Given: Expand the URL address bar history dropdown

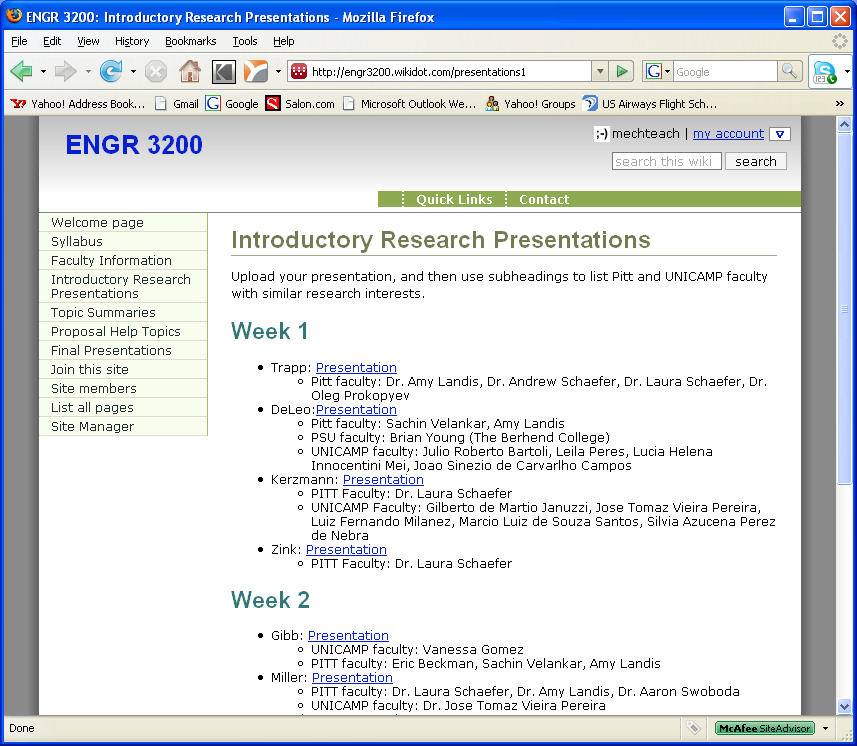Looking at the screenshot, I should (x=599, y=71).
